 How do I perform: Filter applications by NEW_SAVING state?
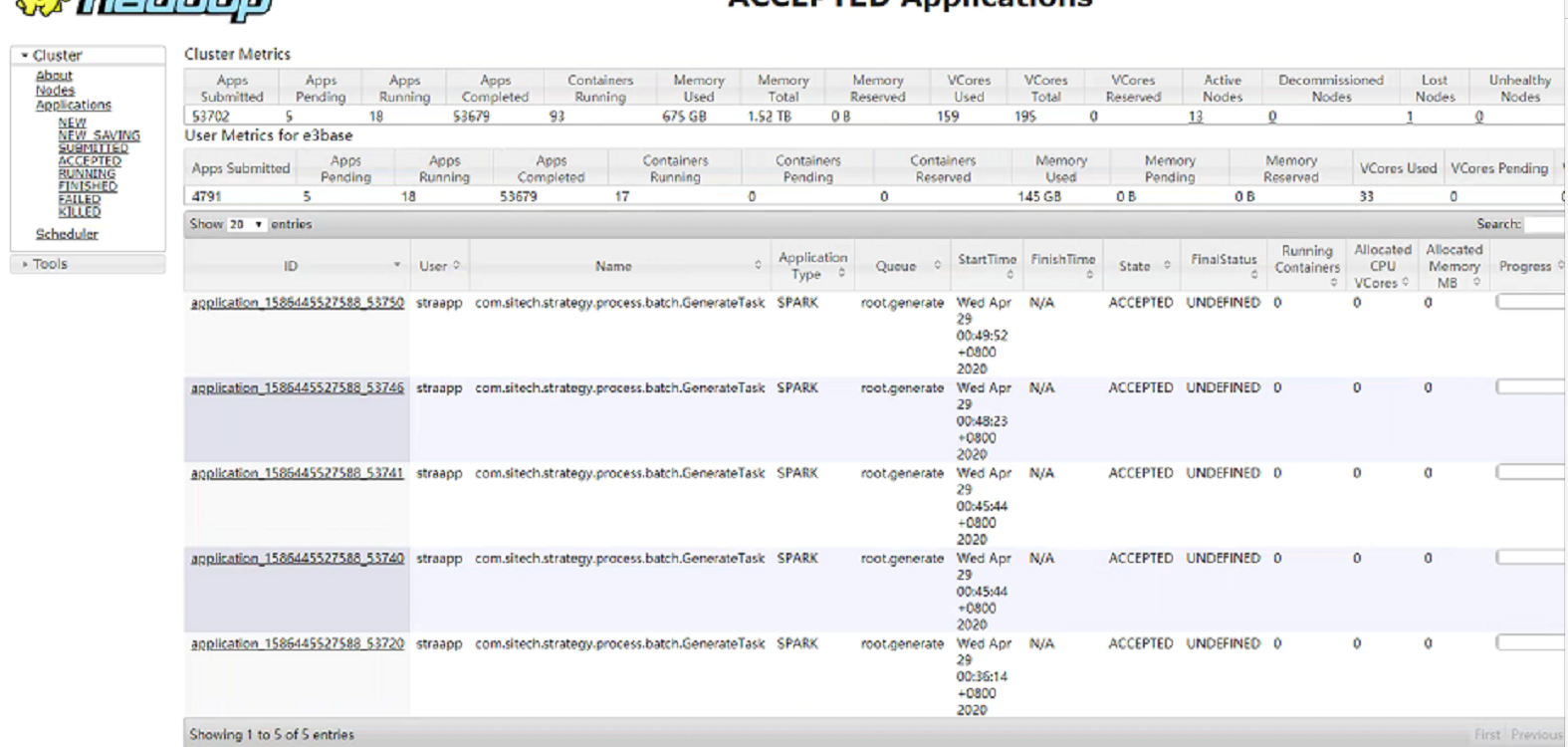[x=99, y=135]
